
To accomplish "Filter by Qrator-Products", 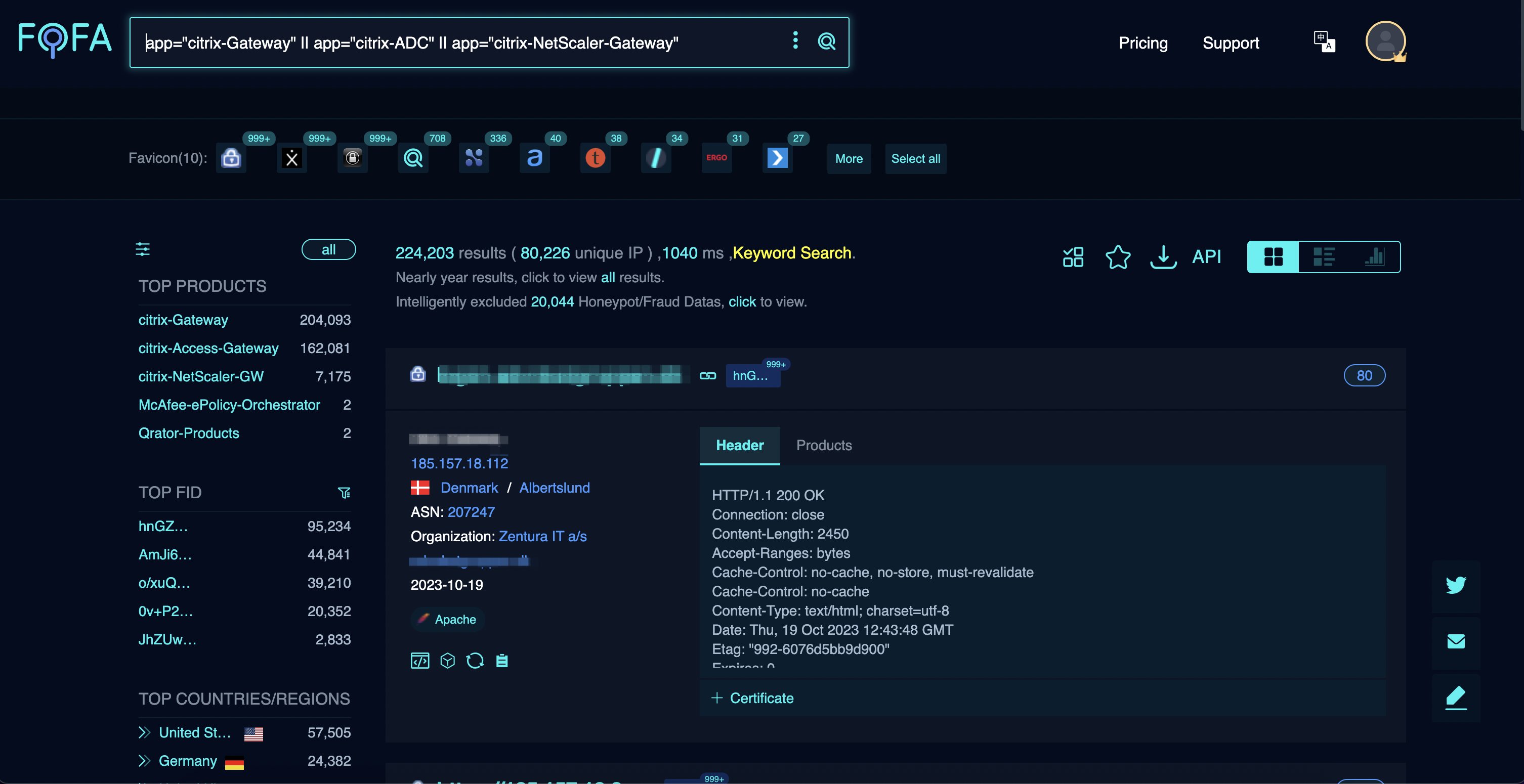I will pos(188,433).
